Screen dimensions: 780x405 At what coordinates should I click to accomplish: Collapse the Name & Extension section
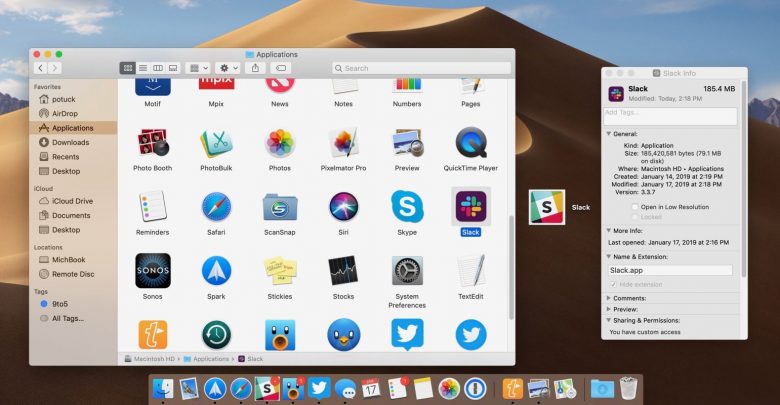tap(608, 257)
